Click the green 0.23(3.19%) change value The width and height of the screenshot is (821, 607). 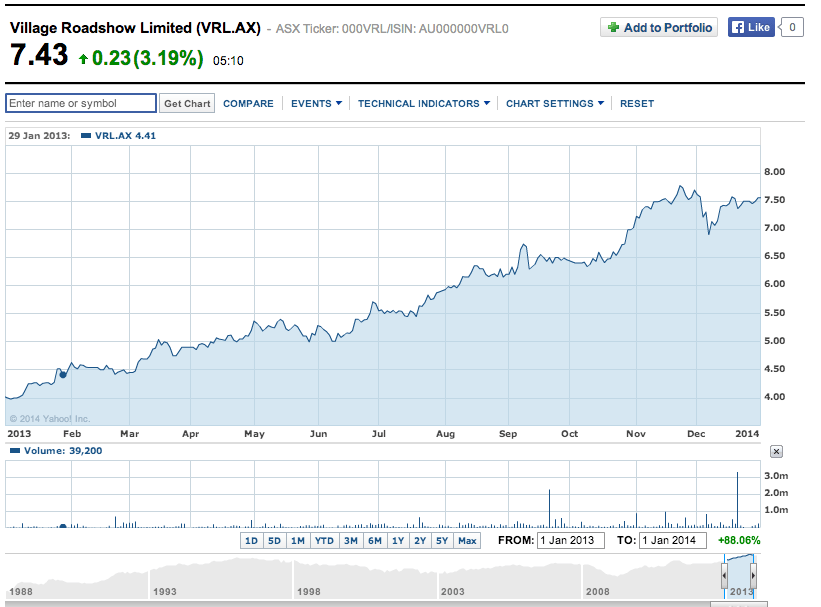[x=148, y=58]
